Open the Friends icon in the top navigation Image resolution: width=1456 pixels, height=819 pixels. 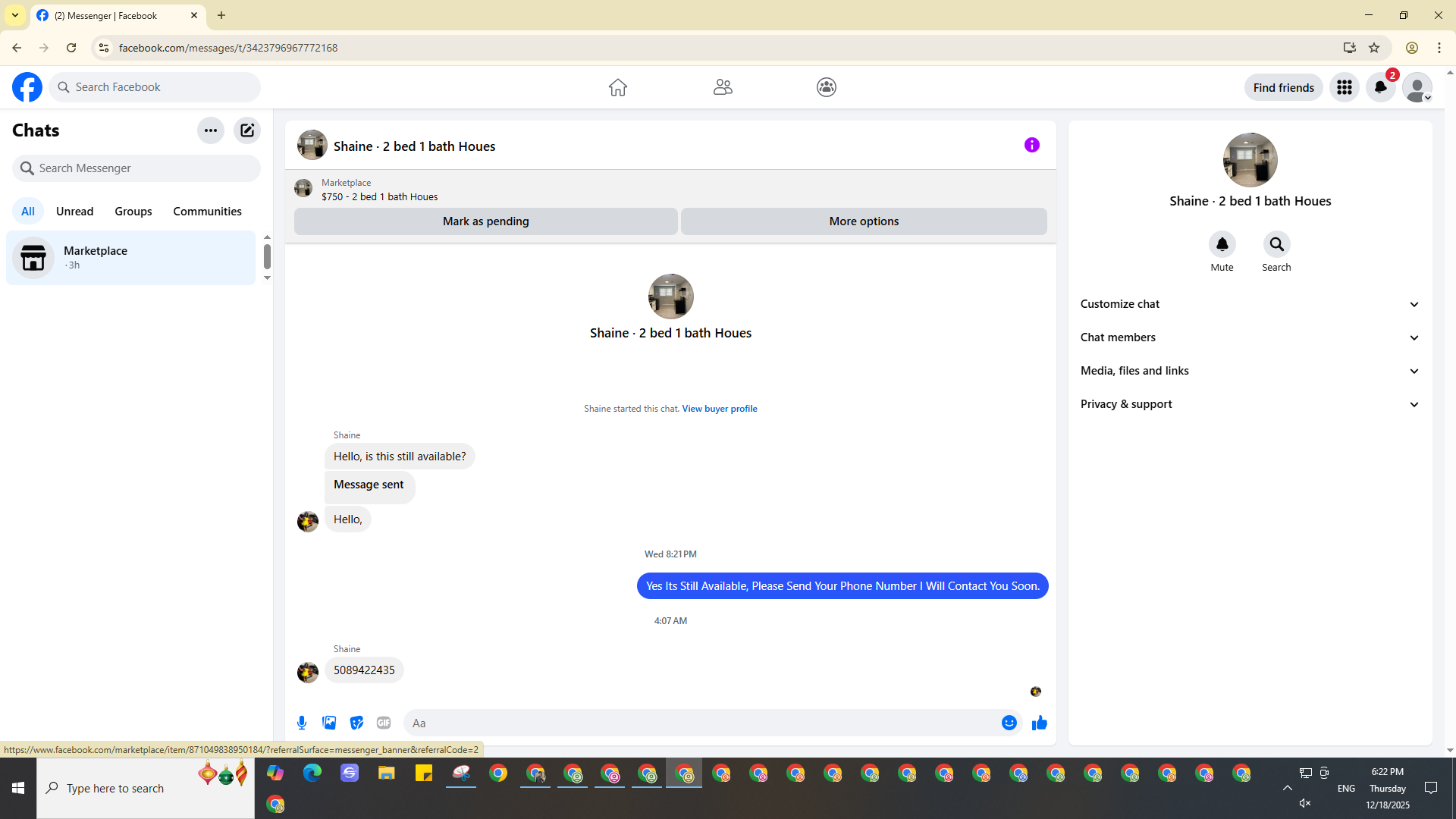pos(723,87)
